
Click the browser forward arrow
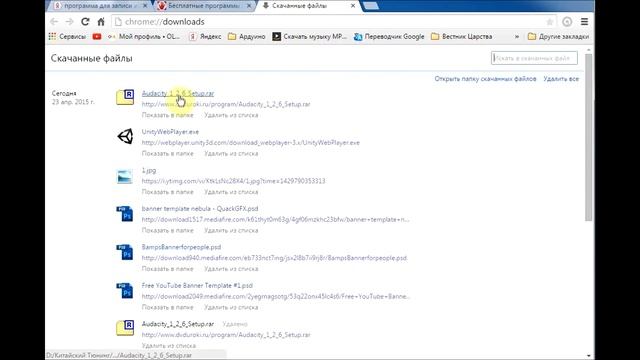coord(69,22)
